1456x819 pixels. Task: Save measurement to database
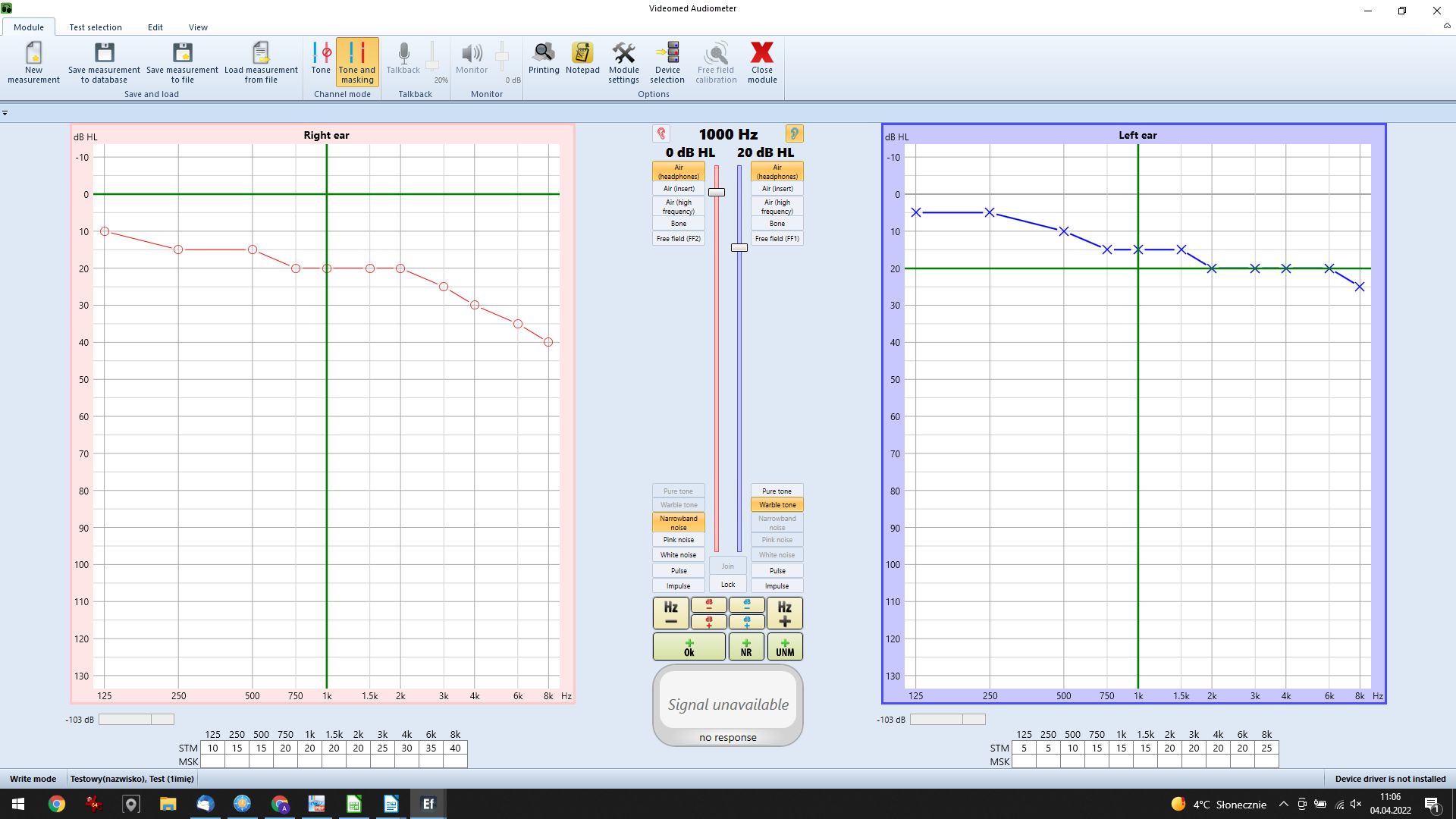click(104, 62)
